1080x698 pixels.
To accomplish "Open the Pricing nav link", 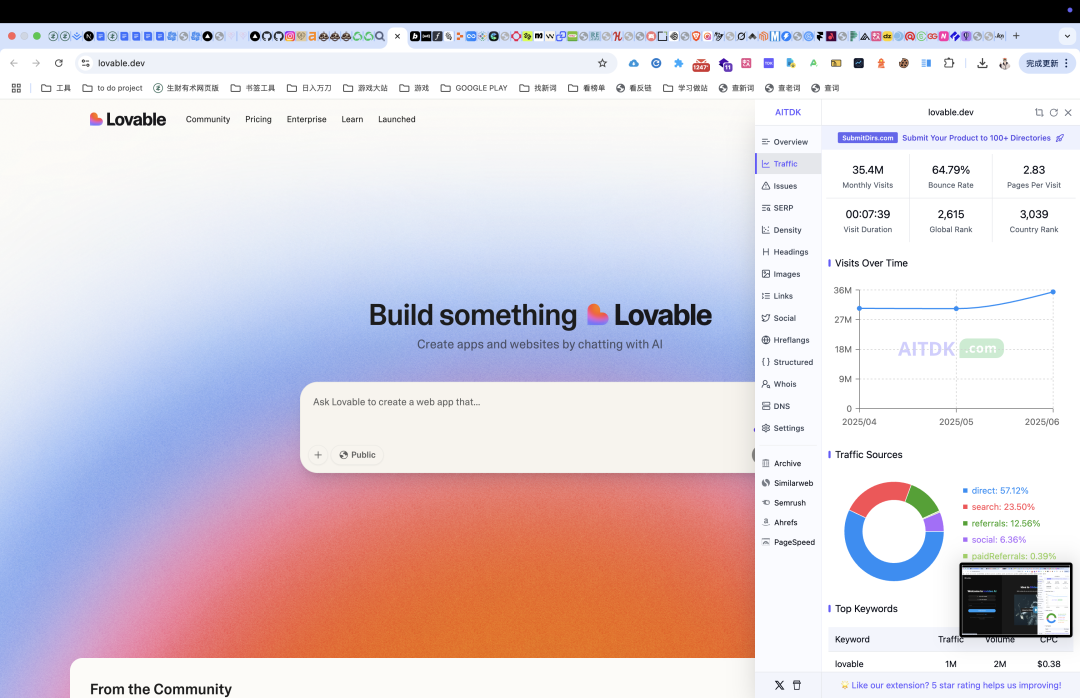I will [258, 119].
